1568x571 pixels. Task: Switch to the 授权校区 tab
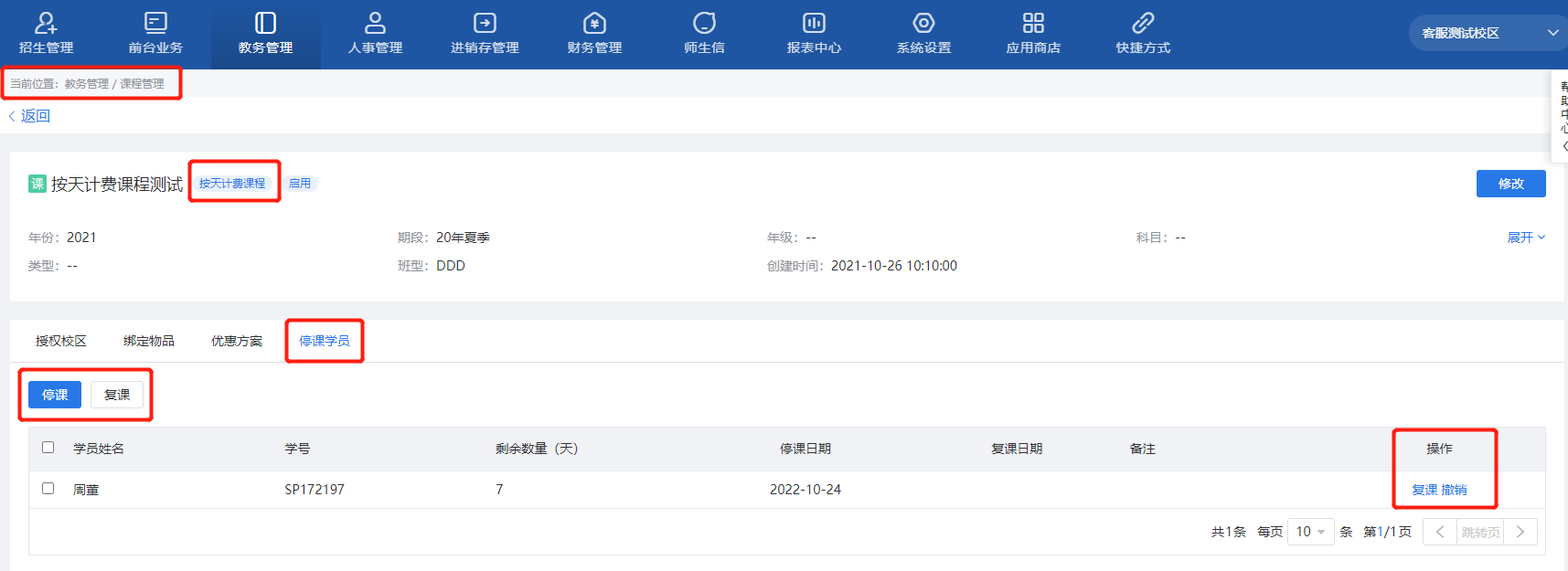[61, 341]
